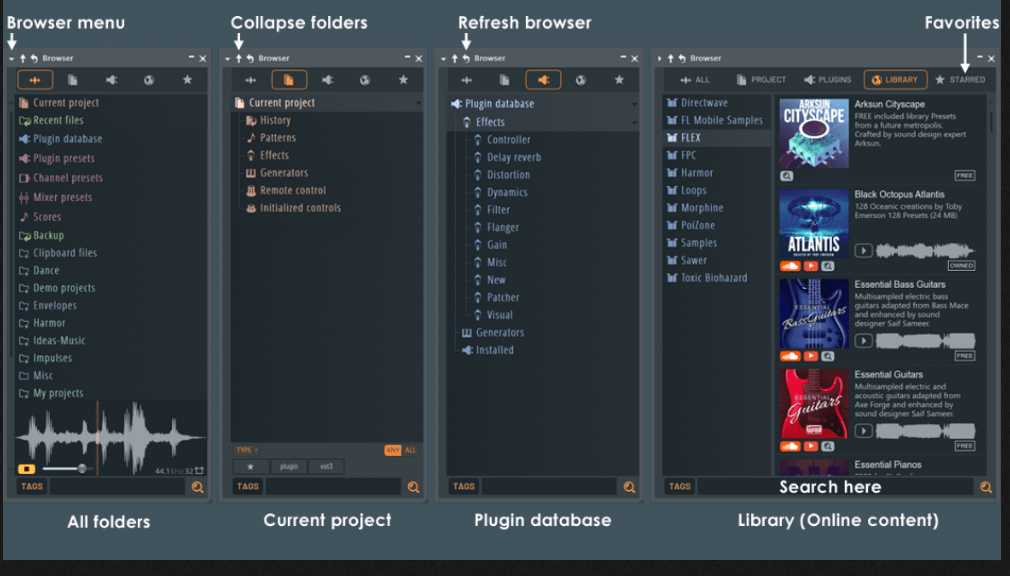Select Remote control under Current project

pyautogui.click(x=286, y=191)
